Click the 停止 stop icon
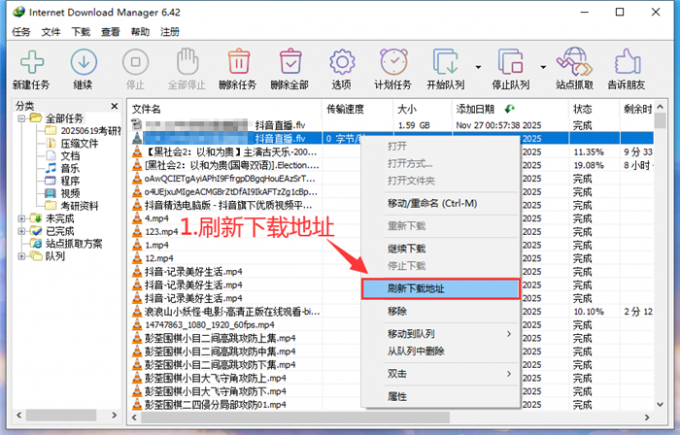The height and width of the screenshot is (435, 680). (135, 62)
